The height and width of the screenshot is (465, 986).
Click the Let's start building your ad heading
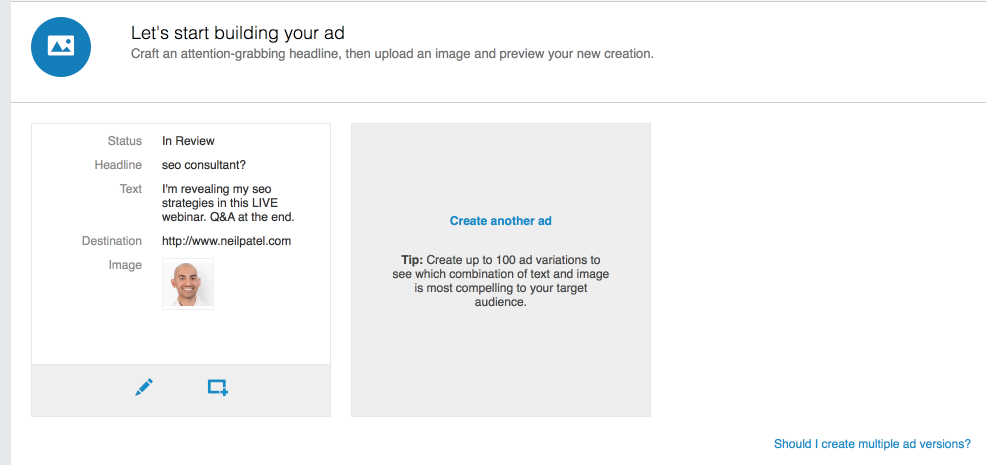point(238,33)
